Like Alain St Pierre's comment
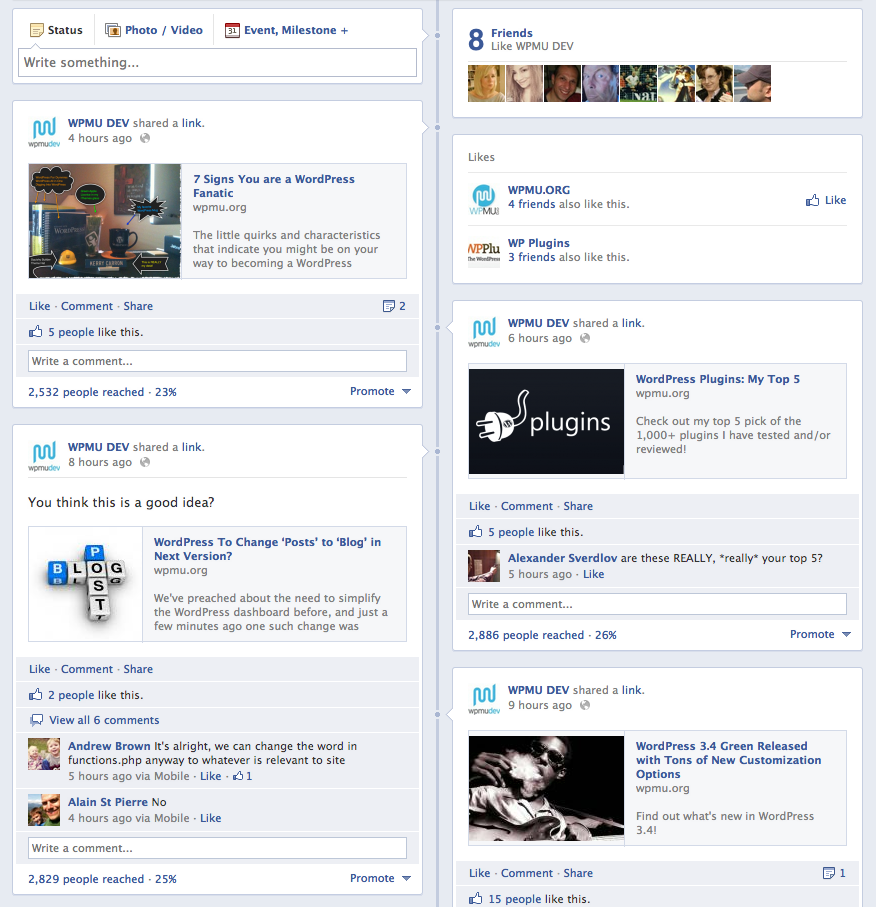876x907 pixels. click(x=211, y=818)
